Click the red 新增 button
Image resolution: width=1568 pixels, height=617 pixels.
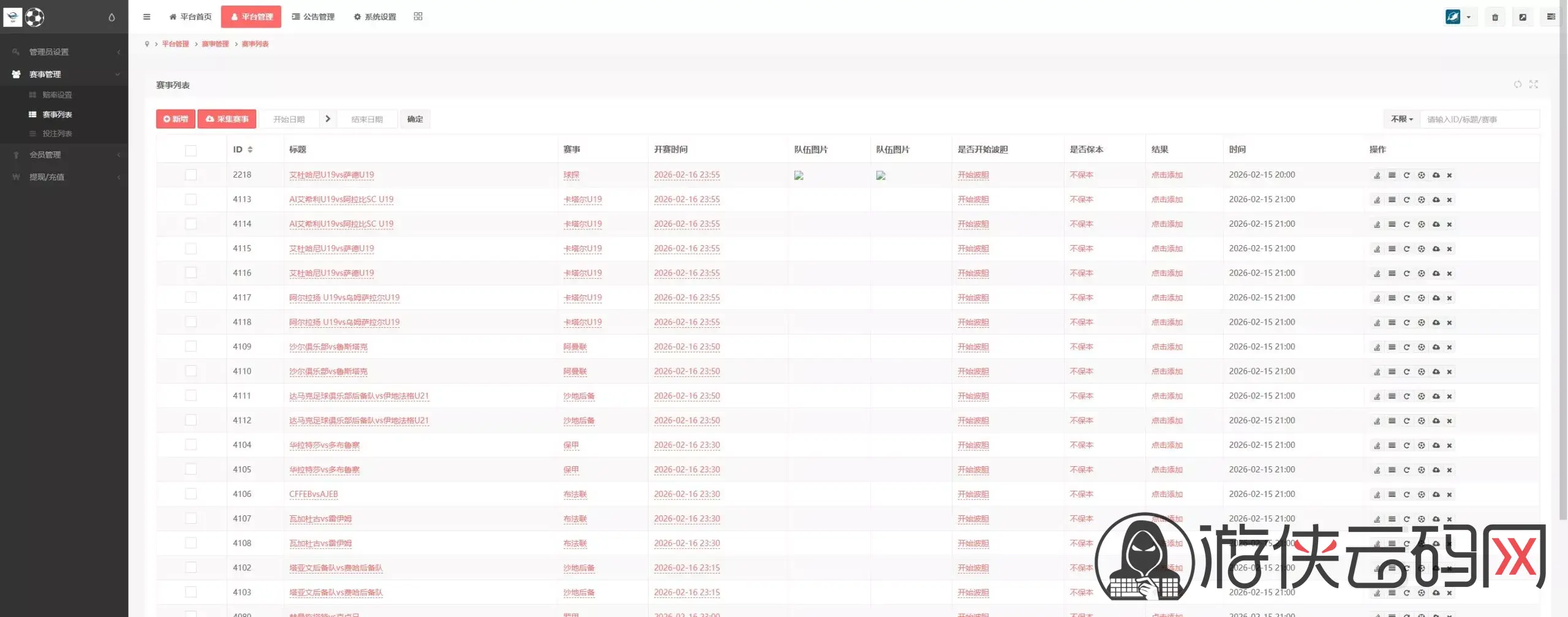(176, 119)
